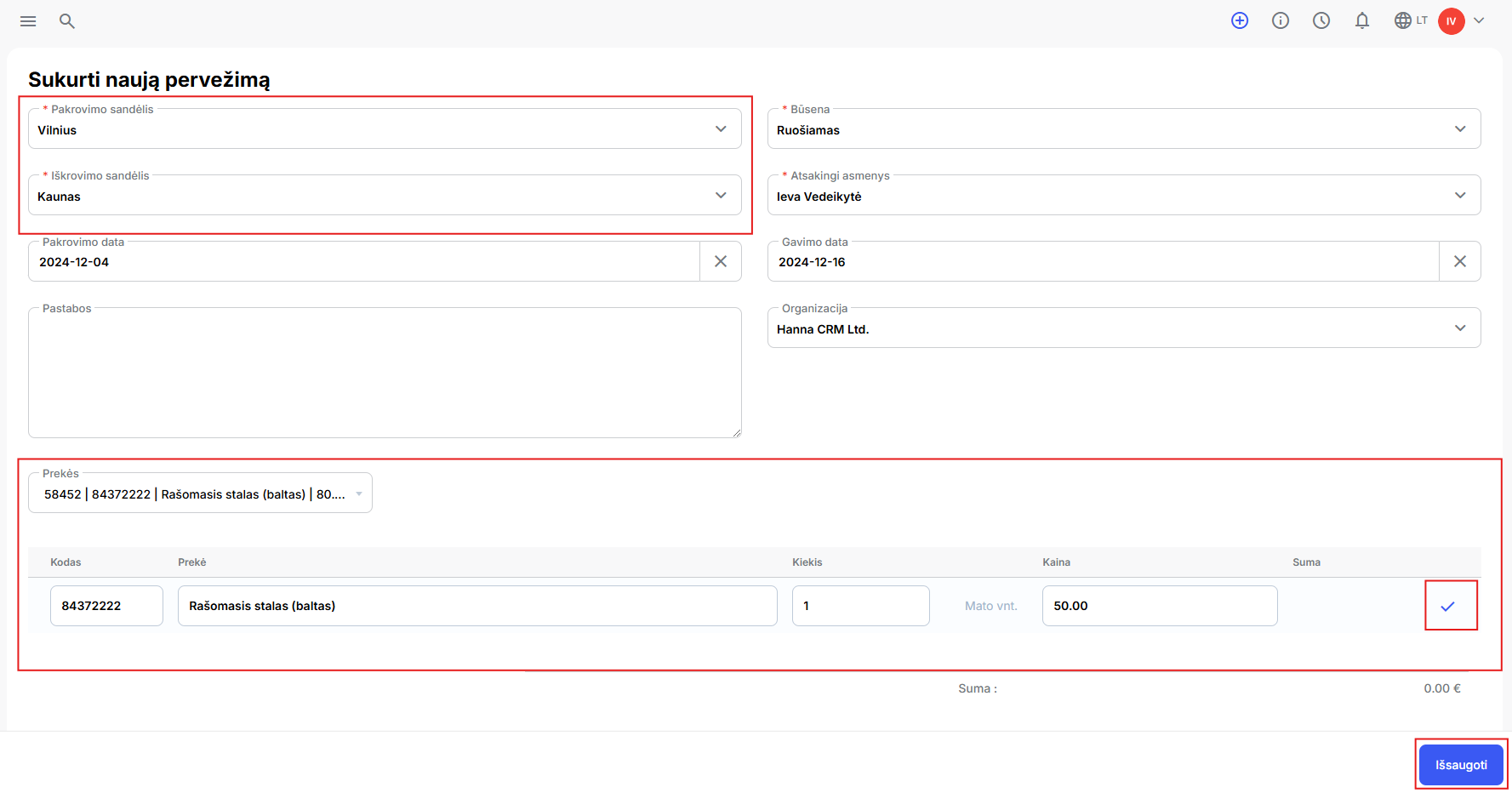Open the Būsena dropdown
Image resolution: width=1512 pixels, height=793 pixels.
pyautogui.click(x=1124, y=128)
